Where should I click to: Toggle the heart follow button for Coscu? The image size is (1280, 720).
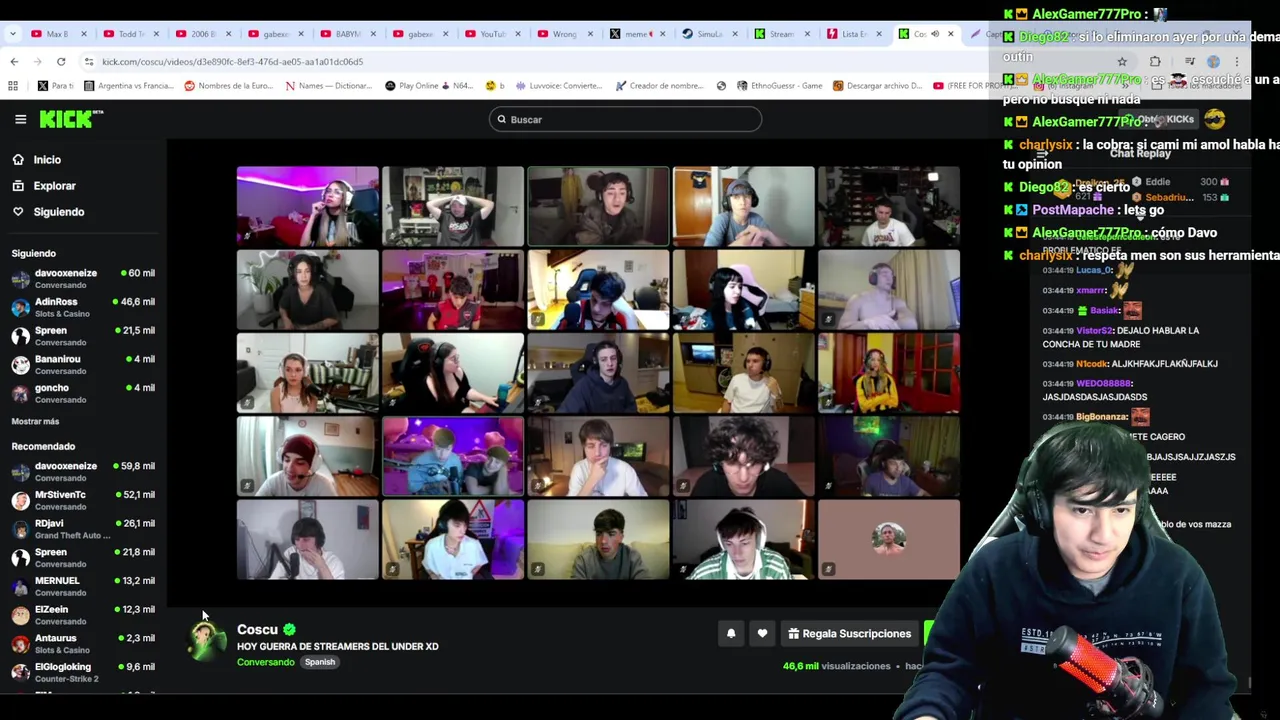tap(762, 633)
